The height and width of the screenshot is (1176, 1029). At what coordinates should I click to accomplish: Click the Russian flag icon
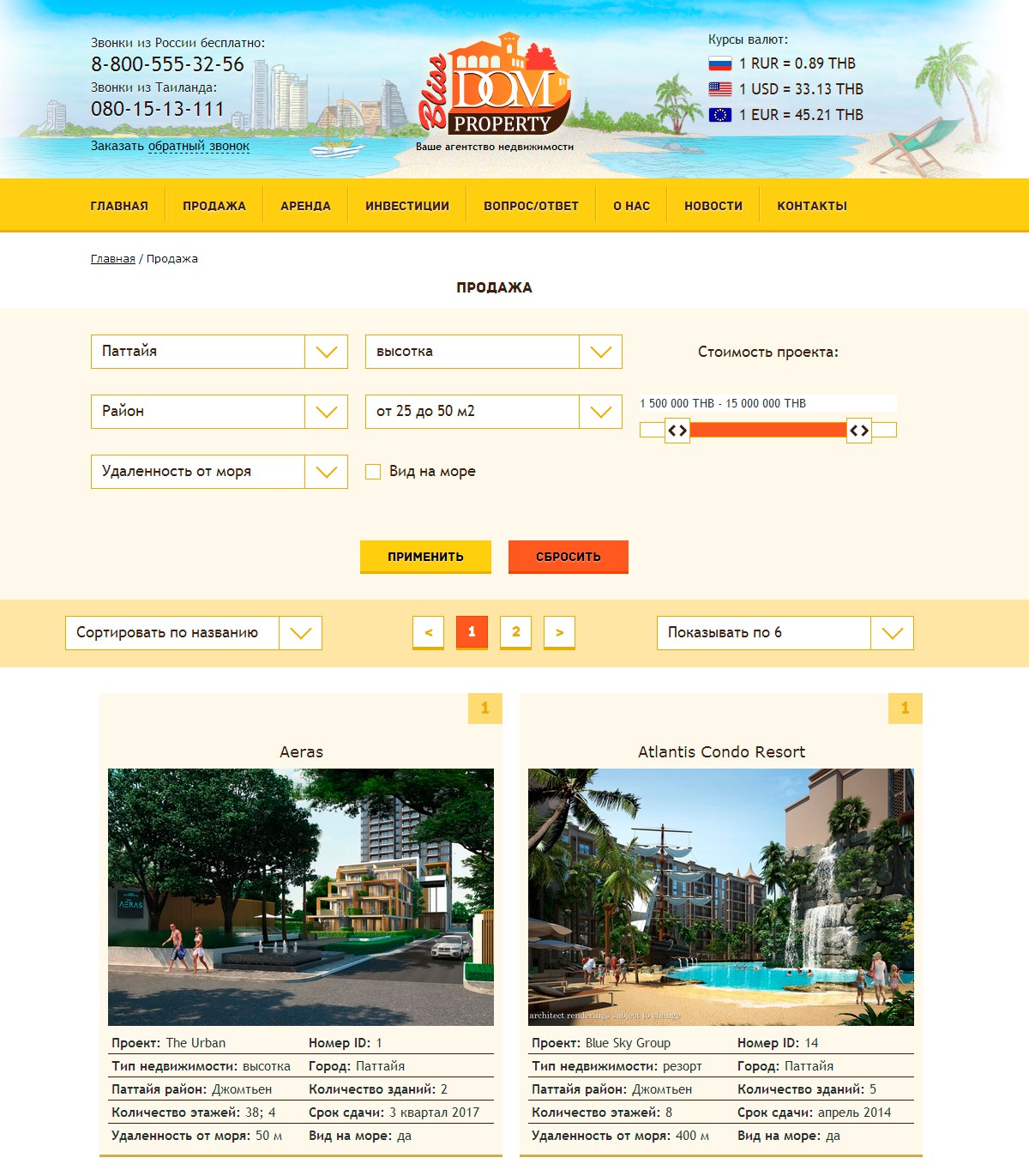pos(720,63)
